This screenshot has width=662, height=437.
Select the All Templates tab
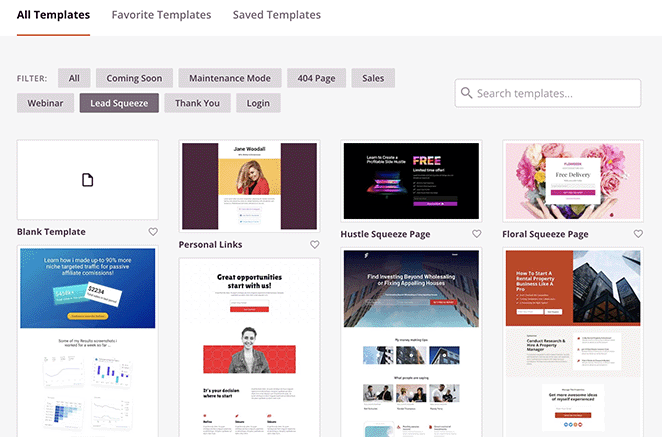[53, 15]
